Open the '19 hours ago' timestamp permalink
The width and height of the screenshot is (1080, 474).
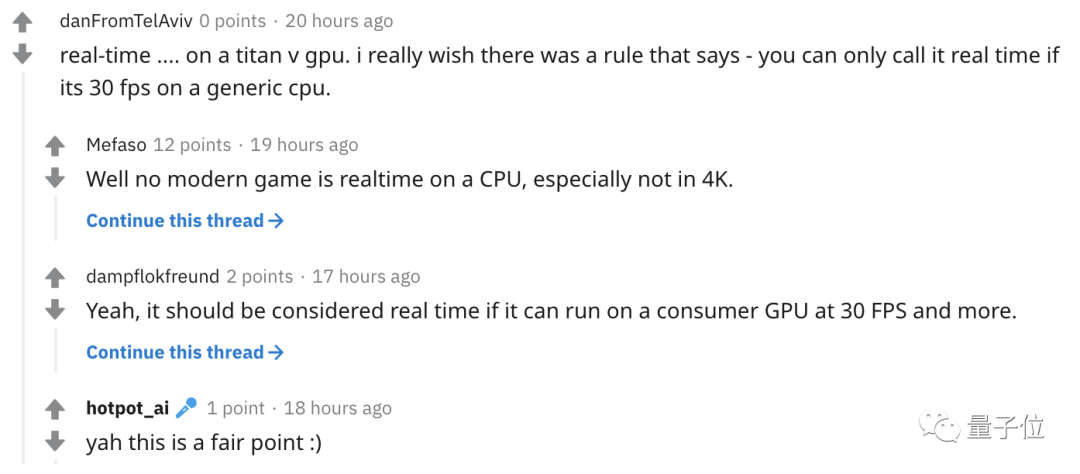(x=304, y=145)
